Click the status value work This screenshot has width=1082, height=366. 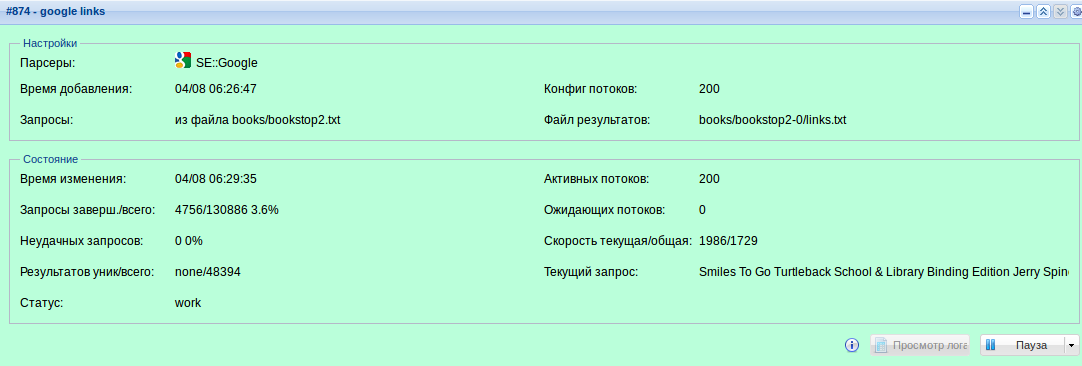click(188, 303)
